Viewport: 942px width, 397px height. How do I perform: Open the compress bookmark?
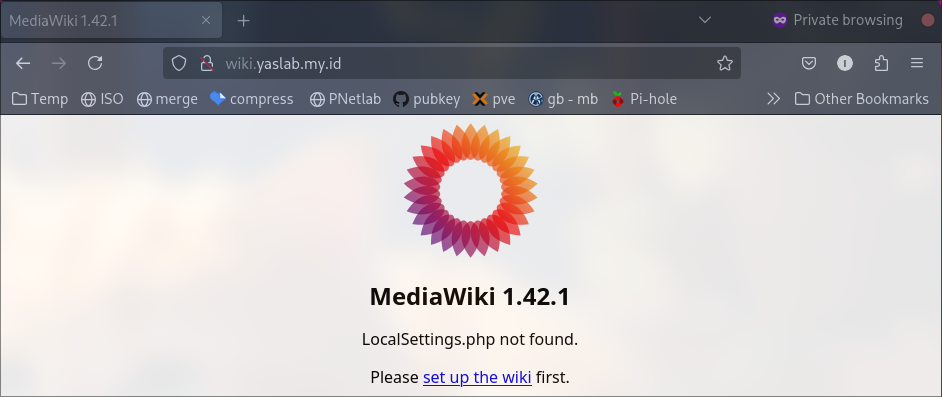coord(252,99)
